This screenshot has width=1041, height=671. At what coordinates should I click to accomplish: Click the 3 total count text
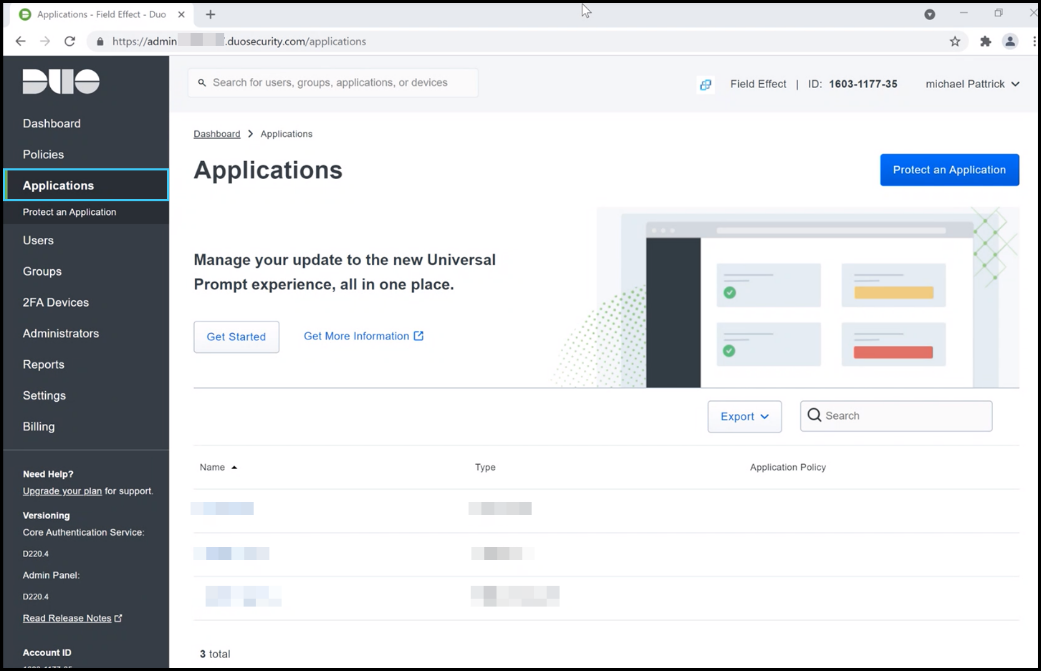(215, 654)
